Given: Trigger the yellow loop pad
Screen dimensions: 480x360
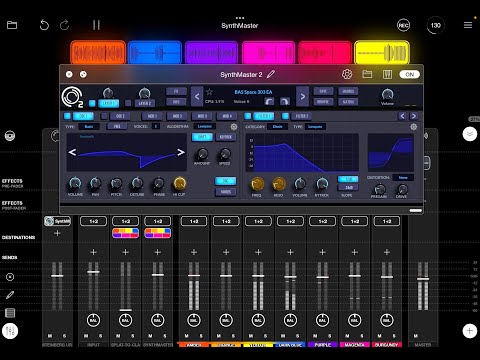Looking at the screenshot, I should click(x=382, y=52).
